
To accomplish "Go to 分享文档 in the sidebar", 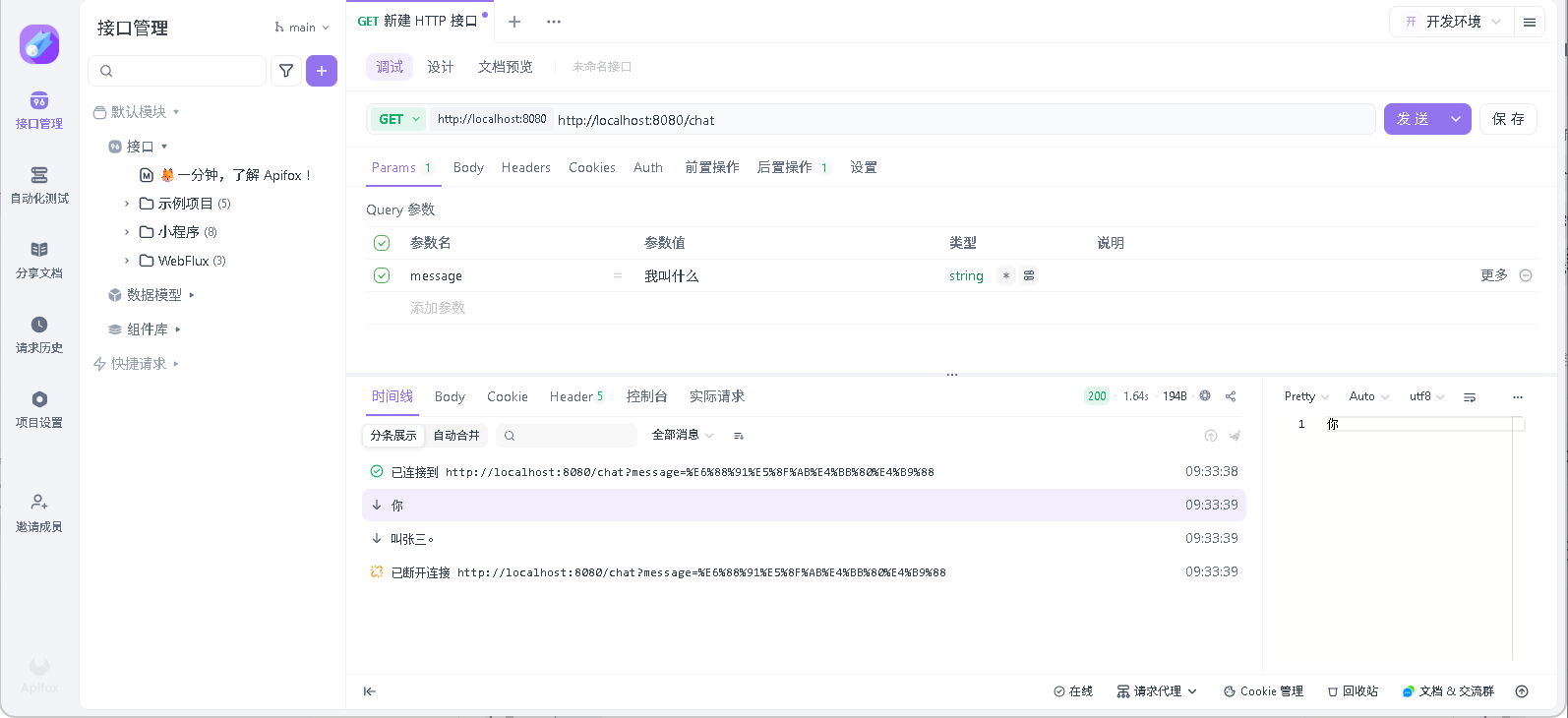I will tap(39, 261).
